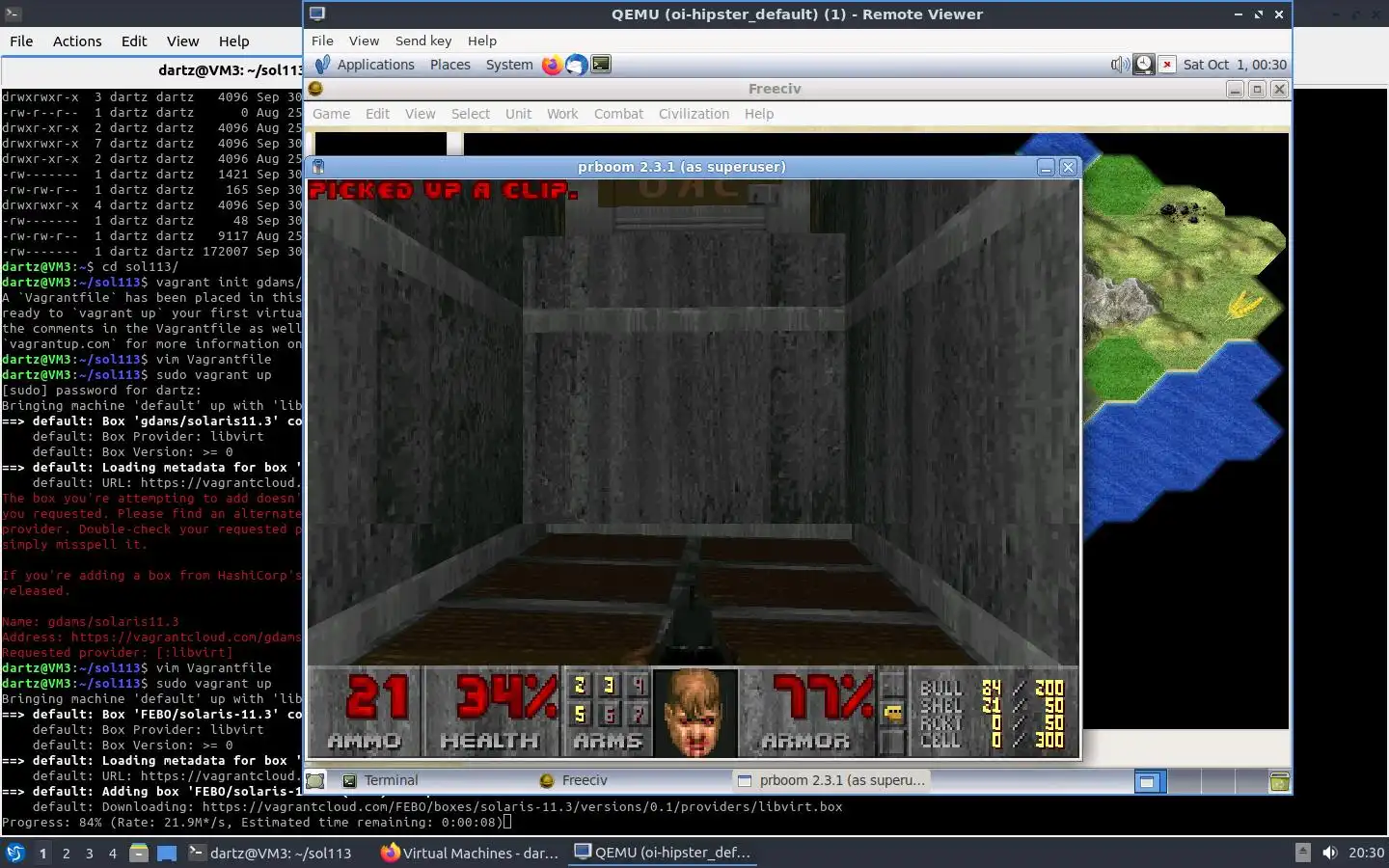Open host terminal Edit menu
The width and height of the screenshot is (1389, 868).
click(x=134, y=41)
